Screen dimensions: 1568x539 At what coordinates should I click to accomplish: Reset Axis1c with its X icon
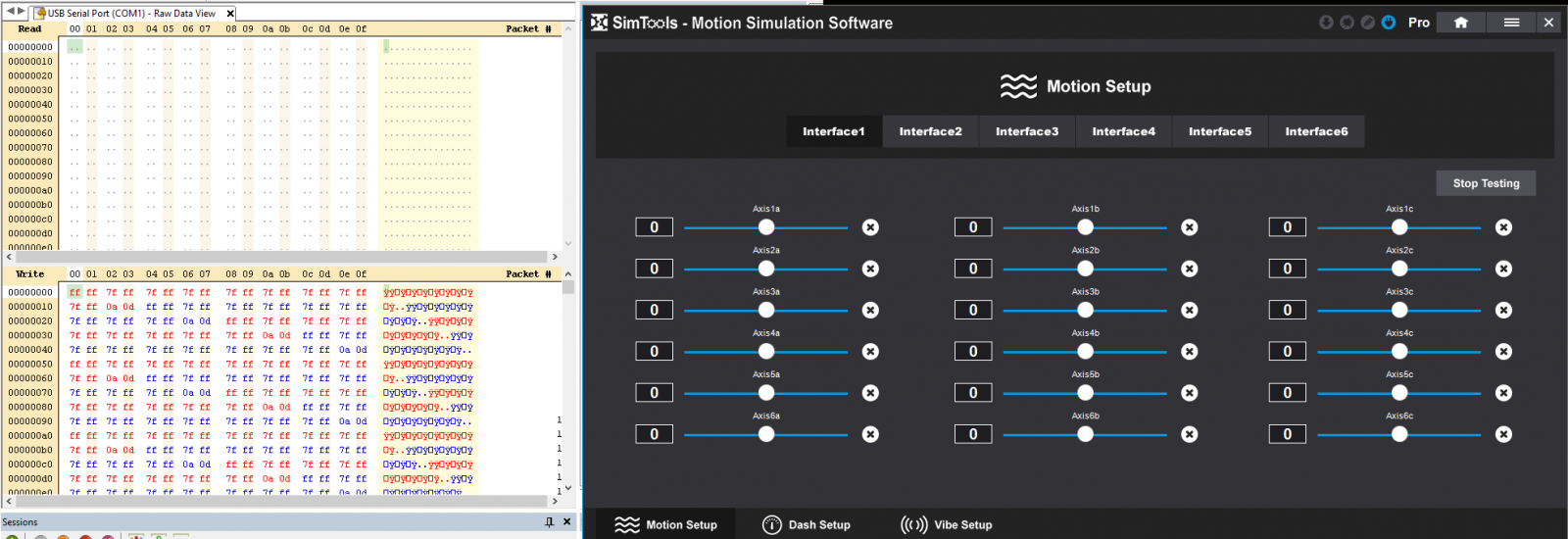click(x=1503, y=227)
